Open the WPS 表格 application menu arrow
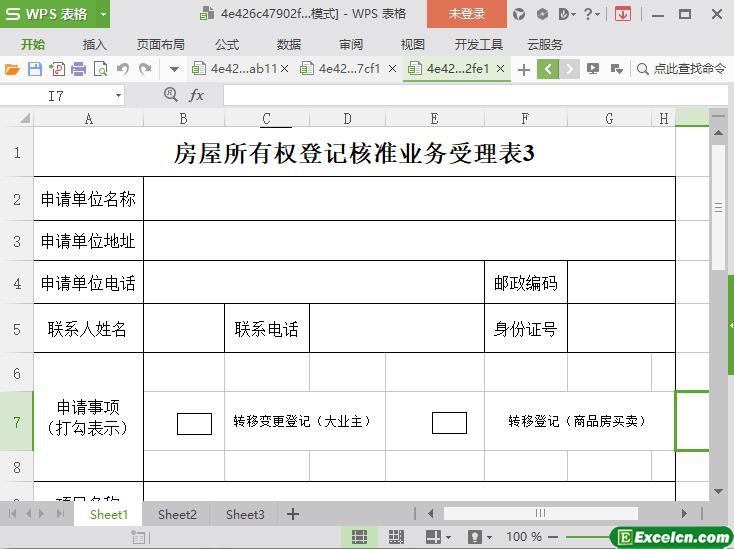The height and width of the screenshot is (549, 734). coord(103,14)
